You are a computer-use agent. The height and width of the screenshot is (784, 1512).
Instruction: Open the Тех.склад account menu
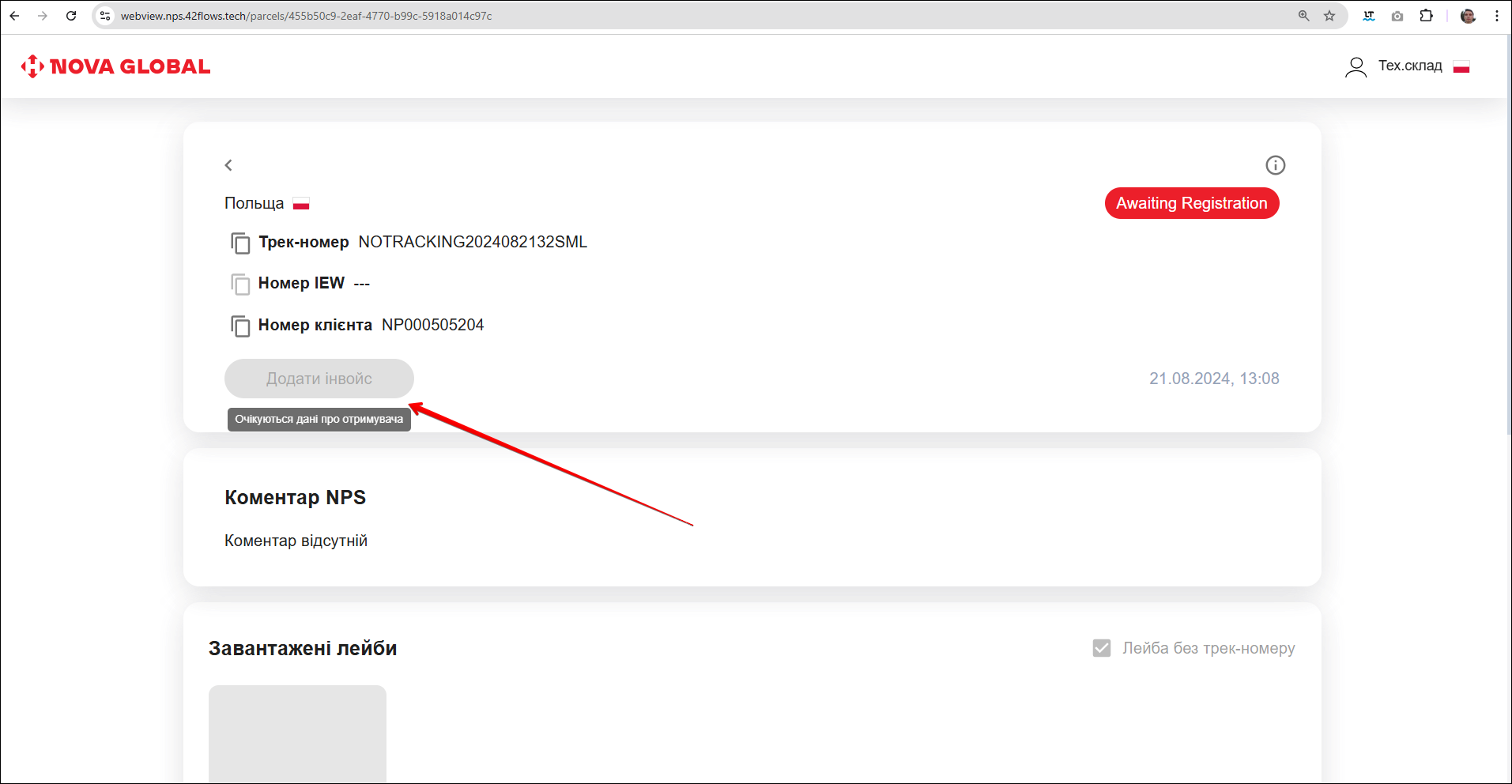(1409, 66)
